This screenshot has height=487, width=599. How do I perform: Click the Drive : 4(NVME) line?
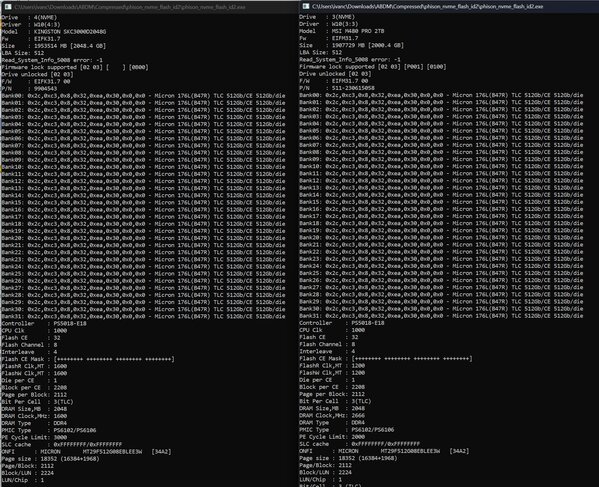(x=29, y=18)
